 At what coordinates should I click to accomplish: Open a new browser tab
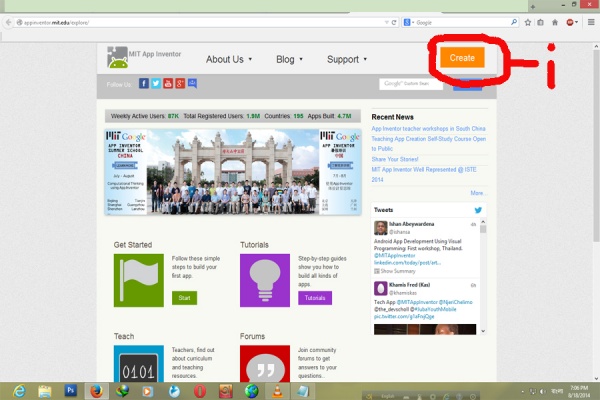[x=533, y=7]
